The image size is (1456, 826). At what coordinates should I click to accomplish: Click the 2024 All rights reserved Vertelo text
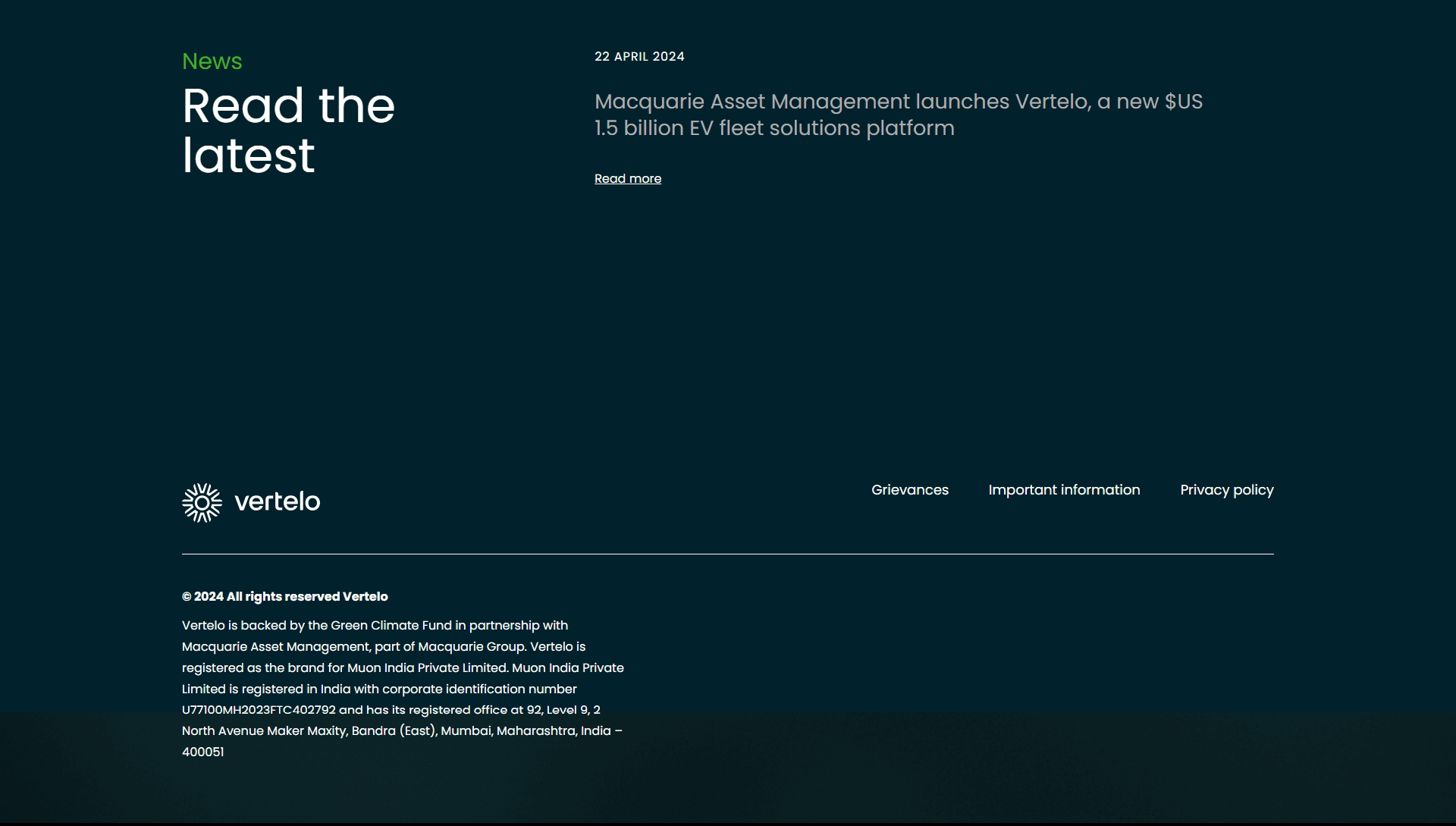(285, 597)
